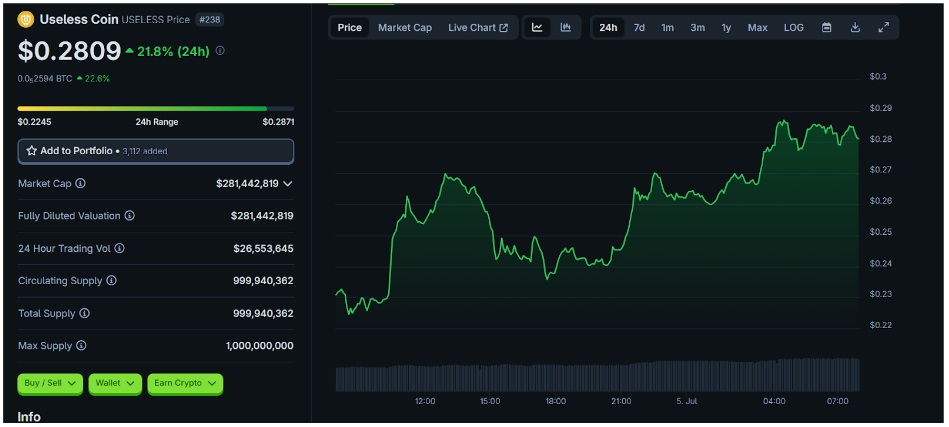
Task: Switch to line chart view icon
Action: 537,28
